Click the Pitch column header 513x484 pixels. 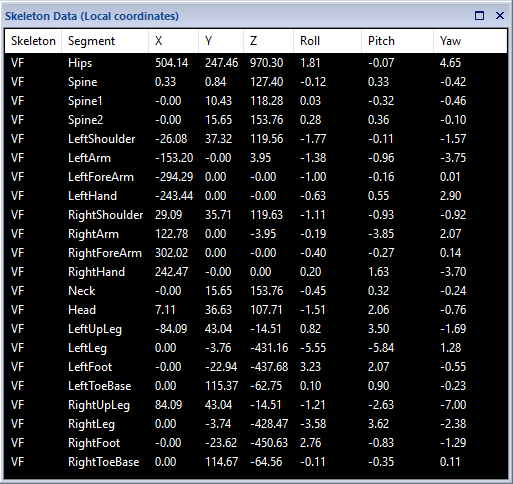click(x=397, y=41)
